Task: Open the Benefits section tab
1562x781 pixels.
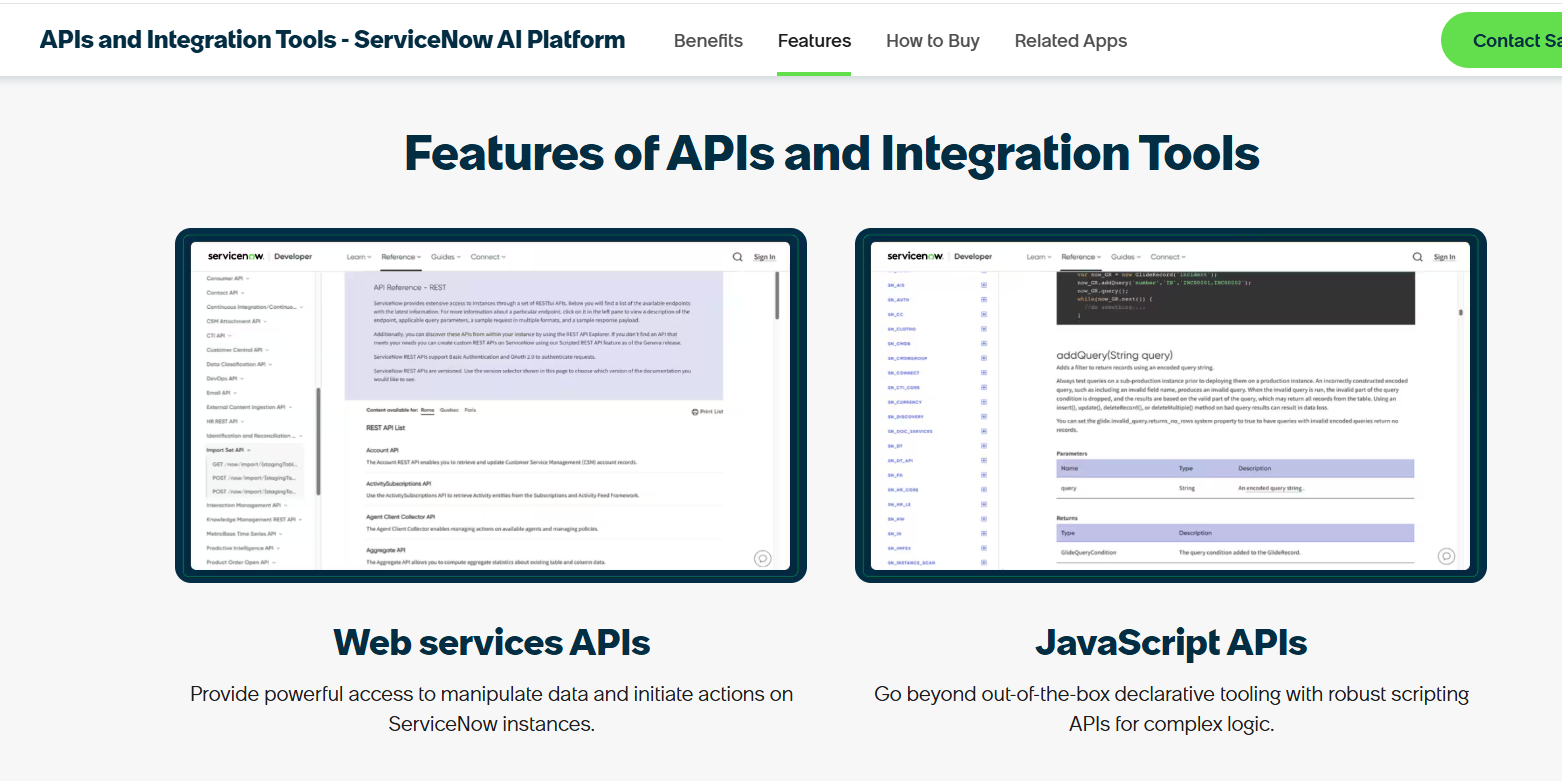Action: click(x=708, y=41)
